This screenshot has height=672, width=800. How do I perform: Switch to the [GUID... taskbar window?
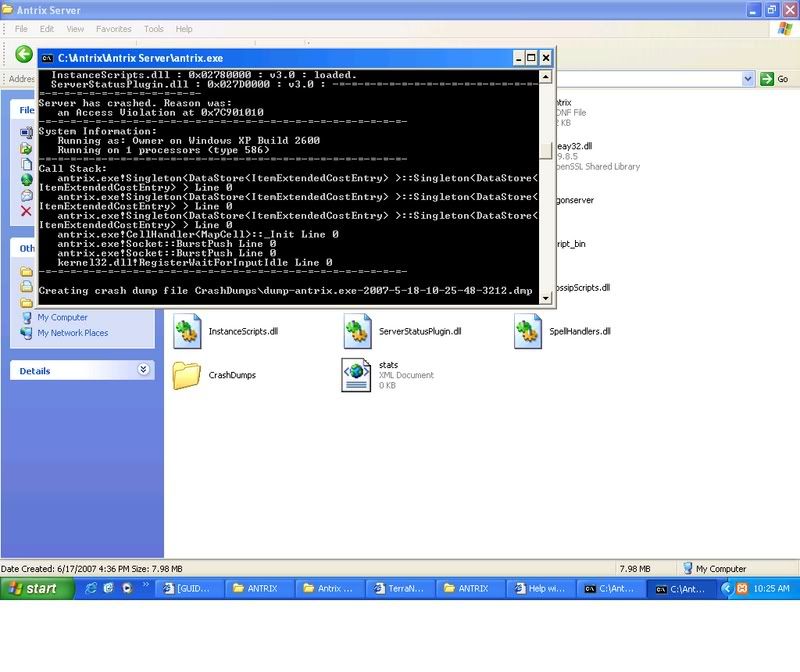[x=188, y=589]
